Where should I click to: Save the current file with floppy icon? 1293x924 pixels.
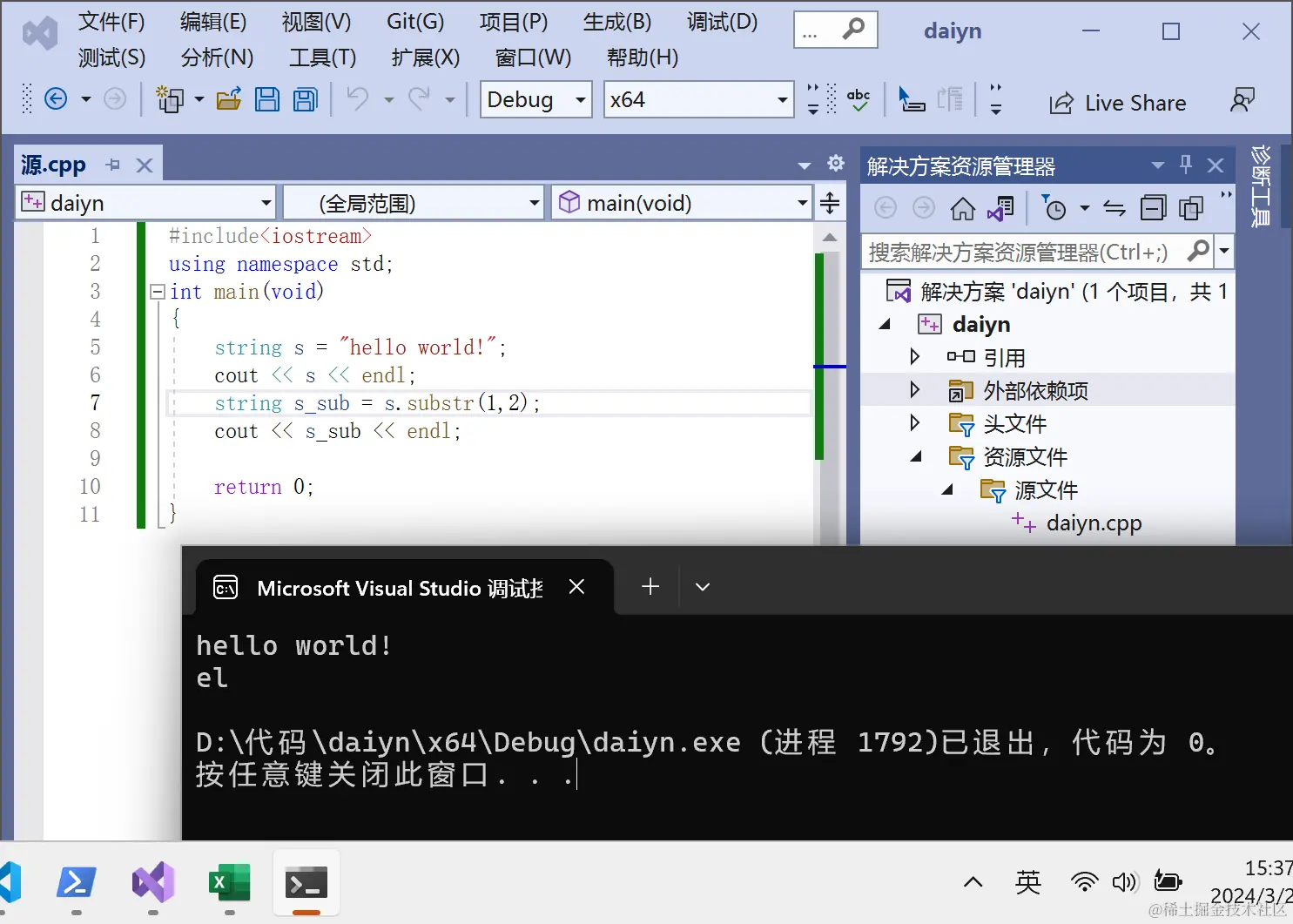[x=267, y=99]
